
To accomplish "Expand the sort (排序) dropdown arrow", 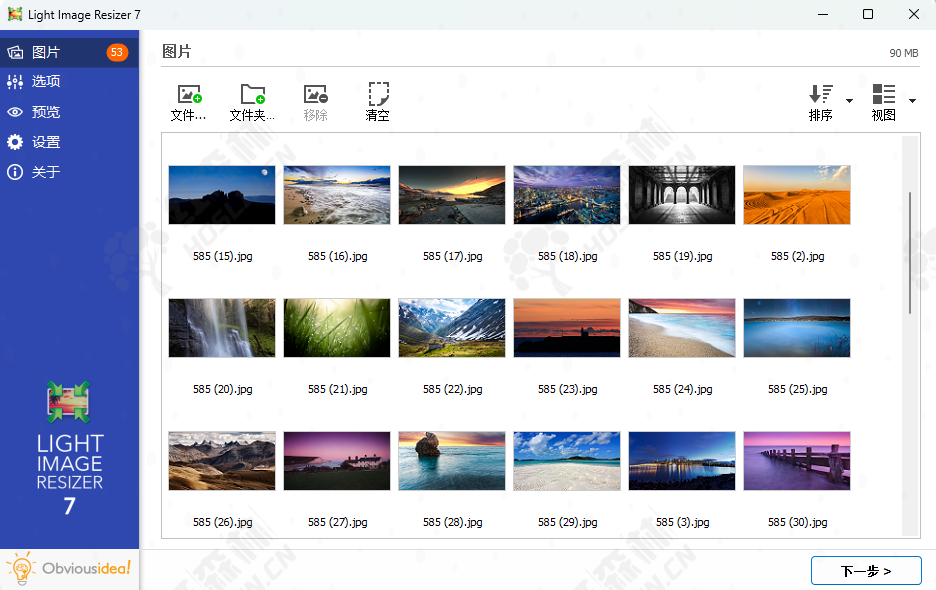I will point(849,101).
